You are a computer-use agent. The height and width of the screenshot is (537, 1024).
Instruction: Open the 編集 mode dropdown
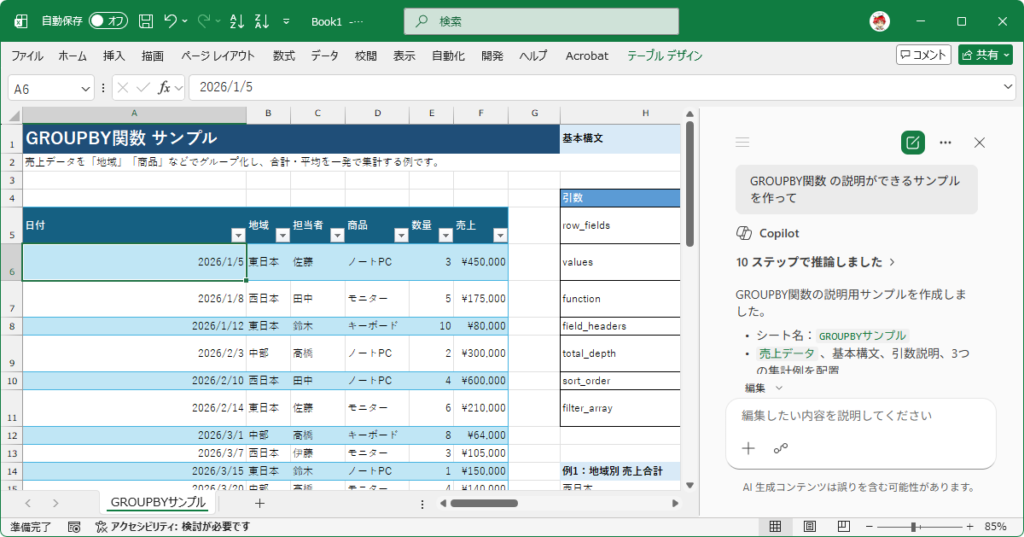(763, 388)
